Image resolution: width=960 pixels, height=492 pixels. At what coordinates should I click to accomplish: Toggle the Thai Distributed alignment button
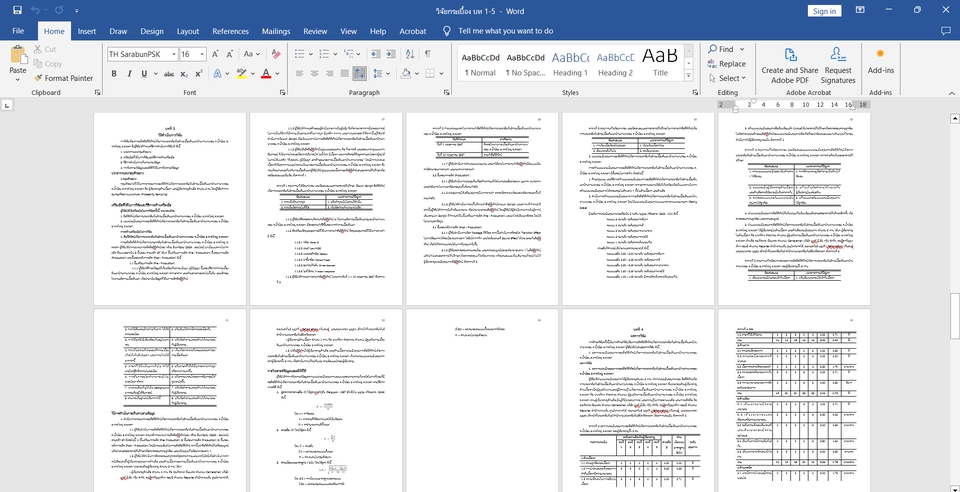pos(359,73)
